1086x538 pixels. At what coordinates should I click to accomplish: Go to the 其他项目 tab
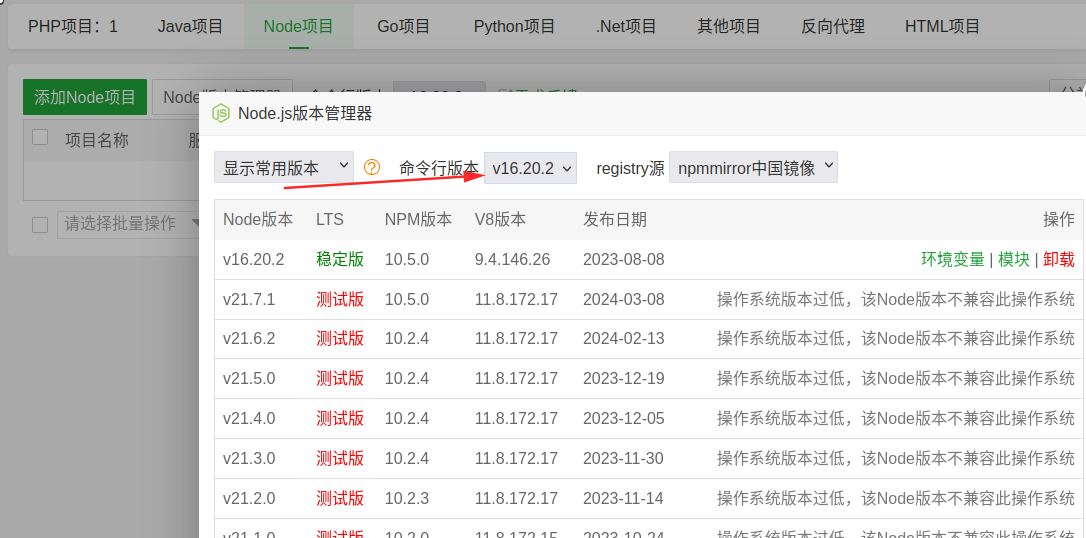pyautogui.click(x=729, y=26)
